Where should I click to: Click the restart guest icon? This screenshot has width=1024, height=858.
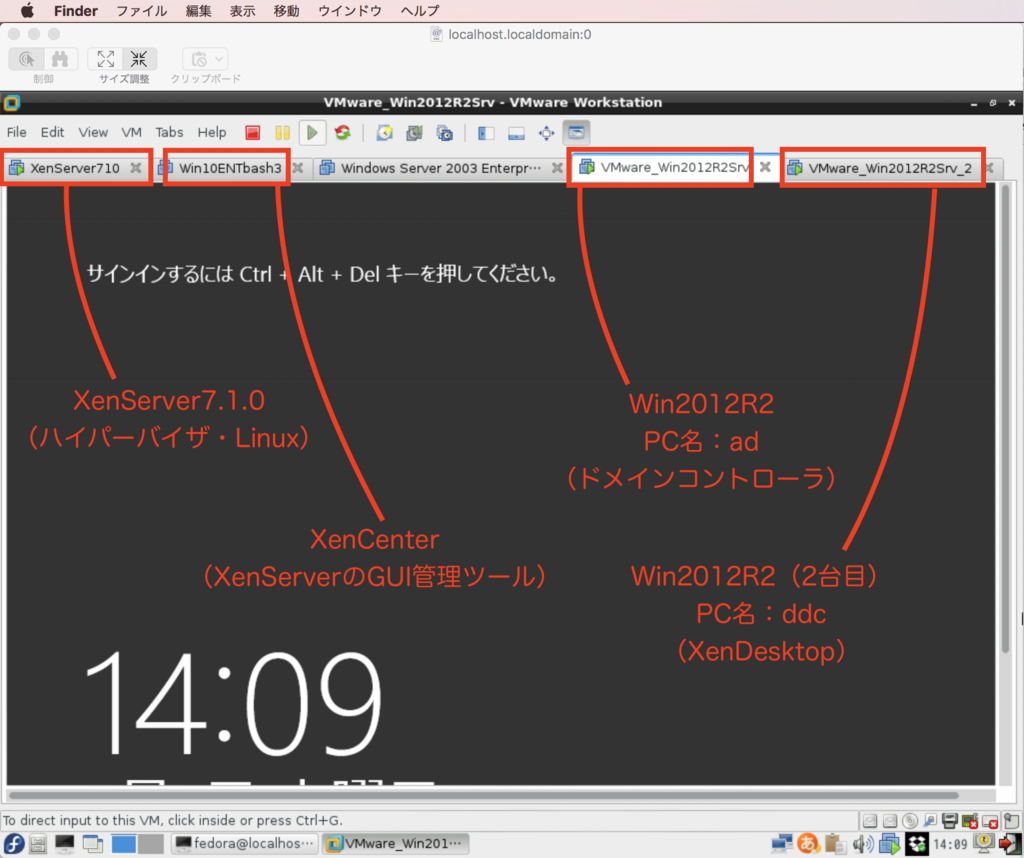point(342,133)
